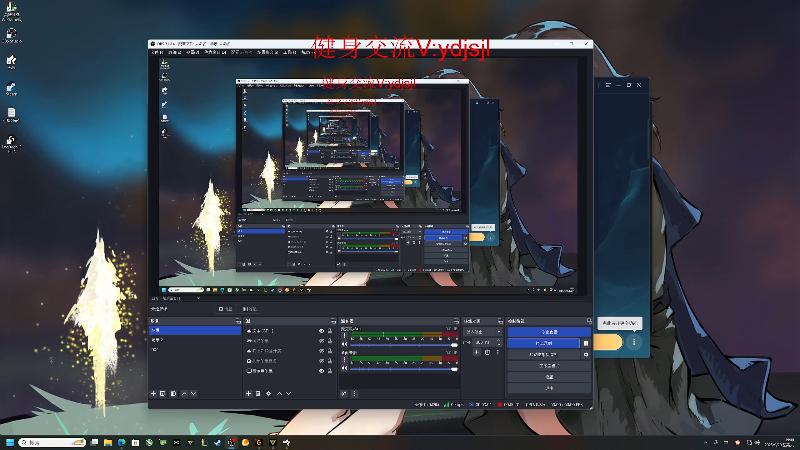Toggle visibility eye of the fourth source row
Image resolution: width=800 pixels, height=450 pixels.
pyautogui.click(x=321, y=361)
